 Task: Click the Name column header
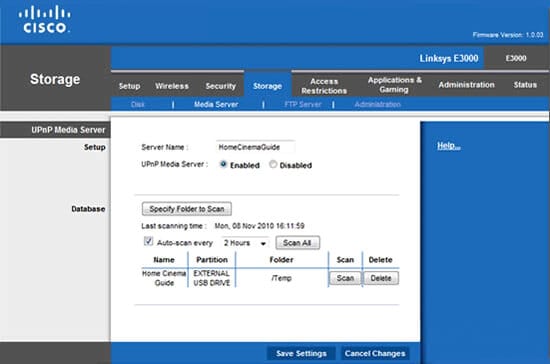tap(164, 260)
